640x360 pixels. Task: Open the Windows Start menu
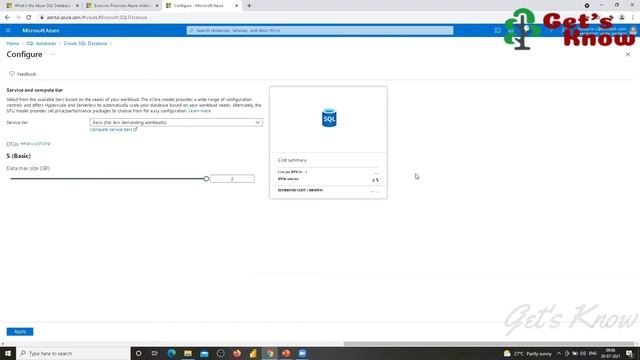coord(8,353)
